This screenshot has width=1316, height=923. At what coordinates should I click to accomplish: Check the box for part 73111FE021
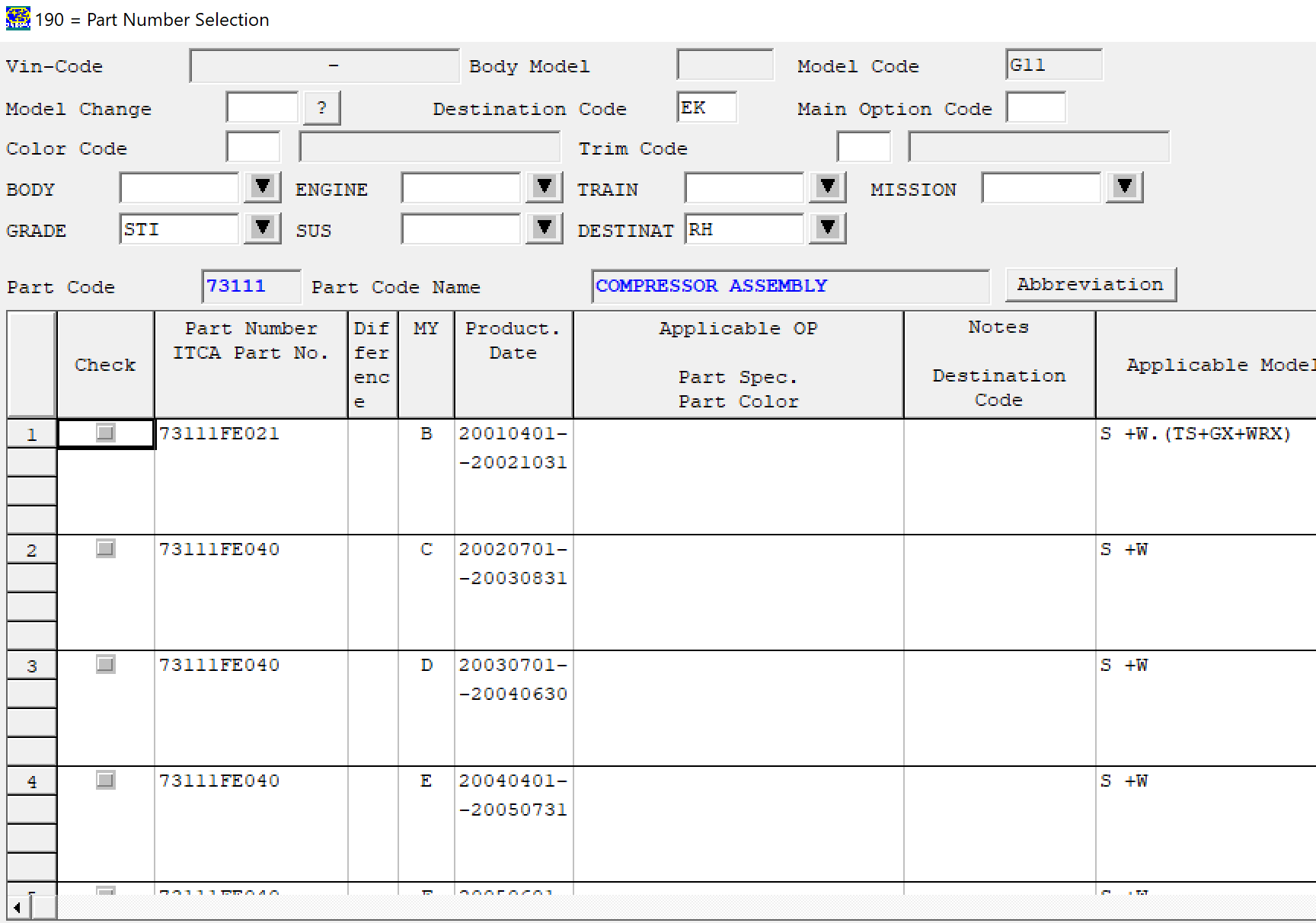(106, 433)
